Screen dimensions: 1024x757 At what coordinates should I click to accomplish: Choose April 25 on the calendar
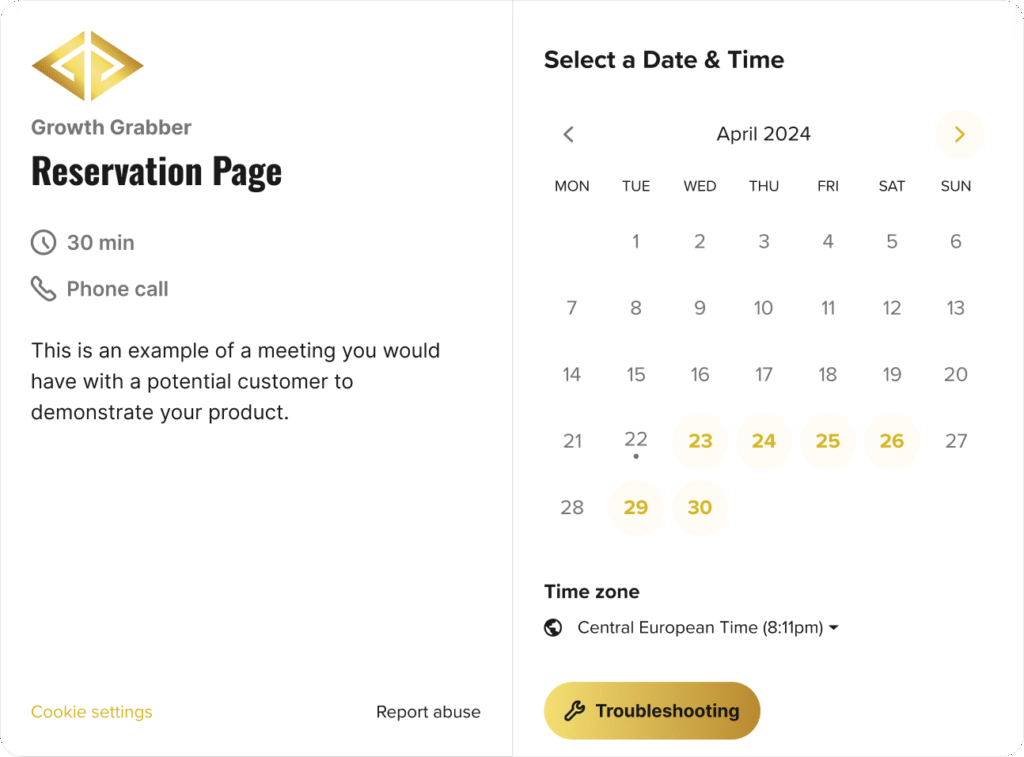(828, 441)
